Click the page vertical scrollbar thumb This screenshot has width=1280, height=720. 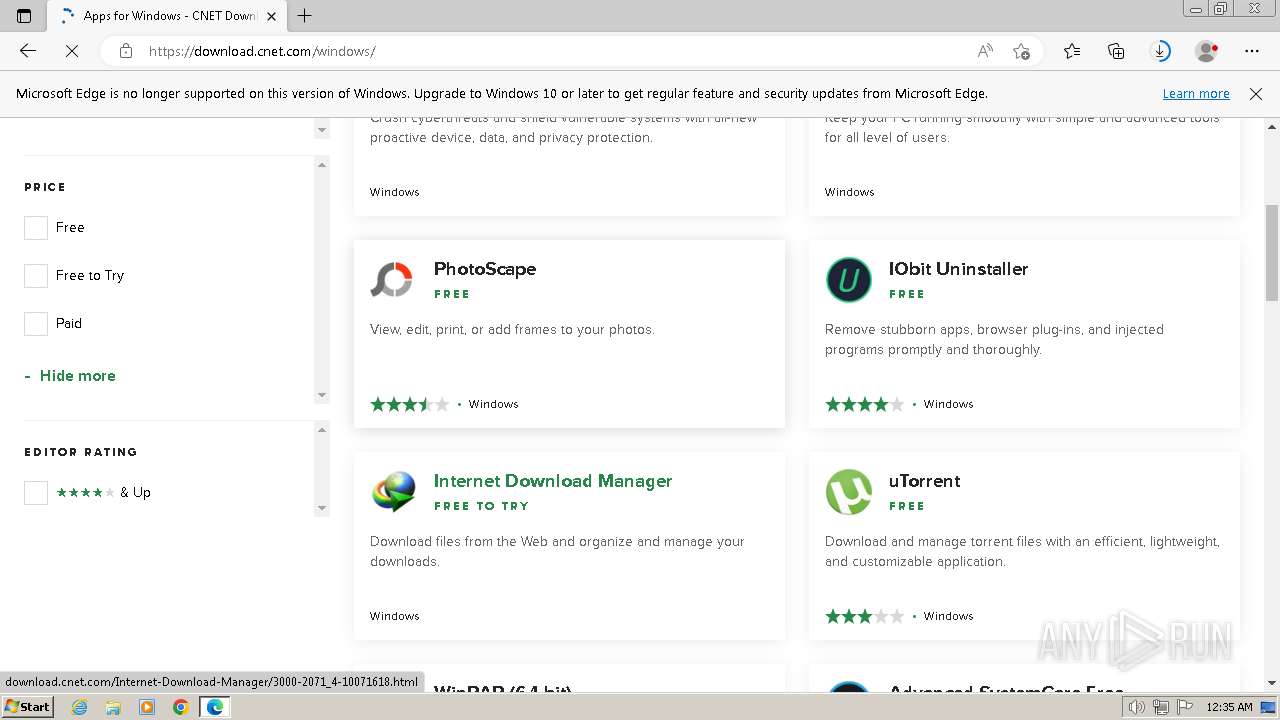tap(1272, 252)
